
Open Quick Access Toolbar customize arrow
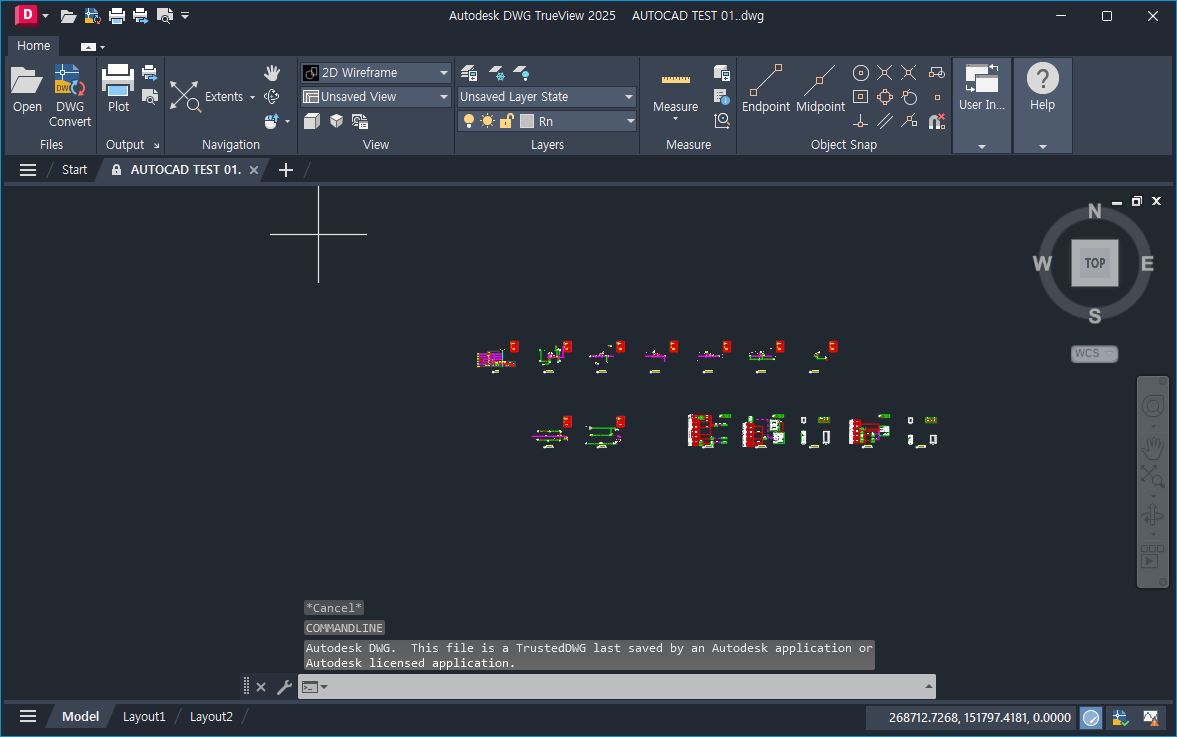point(185,16)
